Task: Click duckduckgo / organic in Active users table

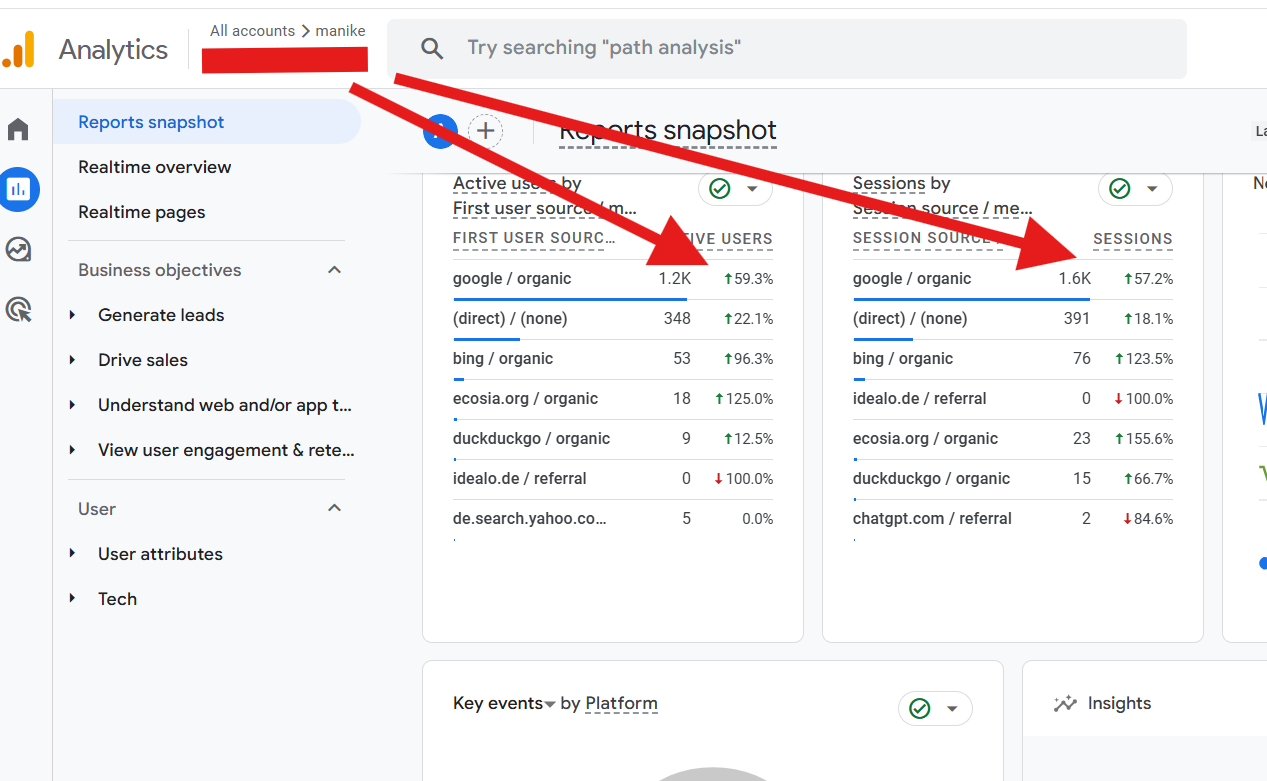Action: (531, 439)
